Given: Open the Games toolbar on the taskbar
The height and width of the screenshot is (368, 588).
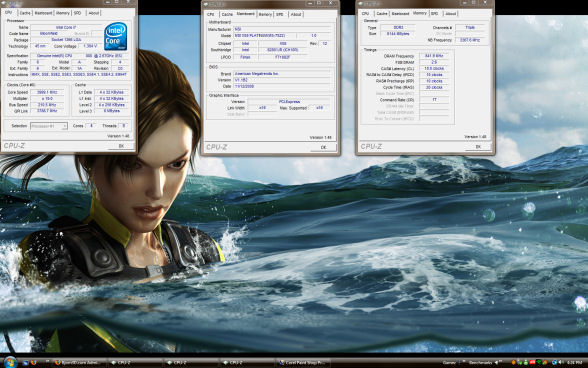Looking at the screenshot, I should [x=449, y=363].
